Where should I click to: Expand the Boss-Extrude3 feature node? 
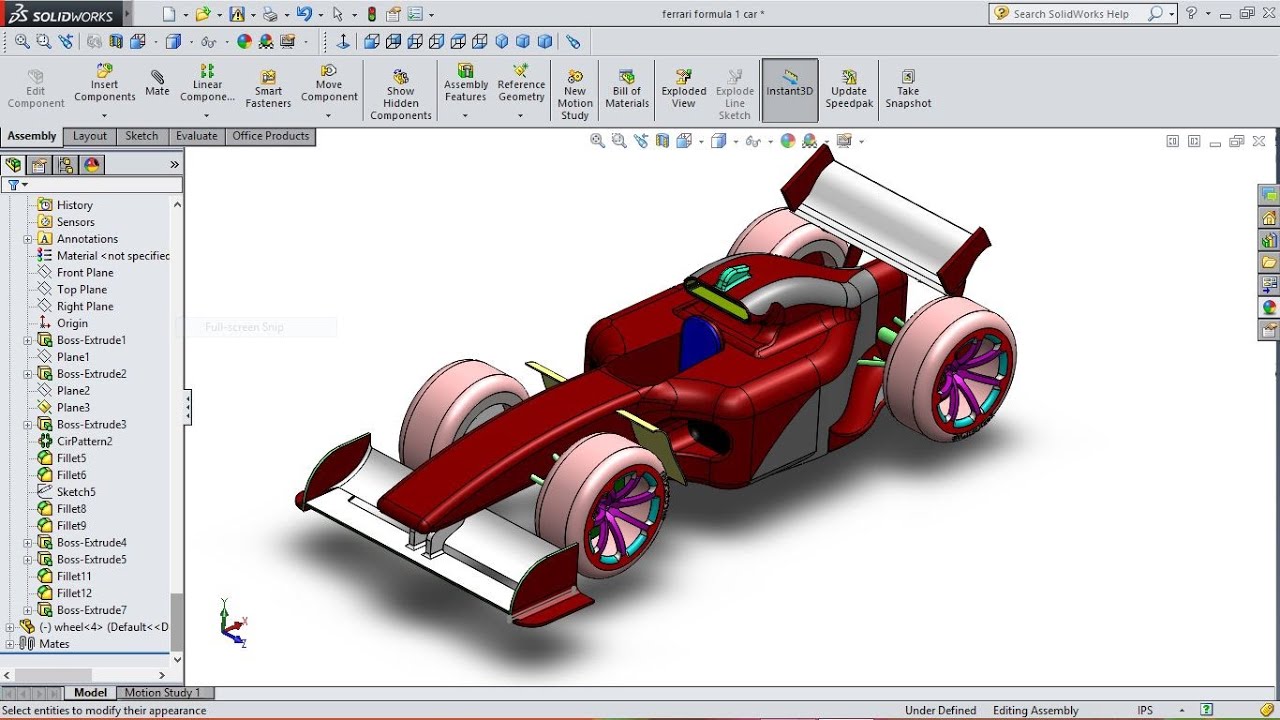coord(28,425)
